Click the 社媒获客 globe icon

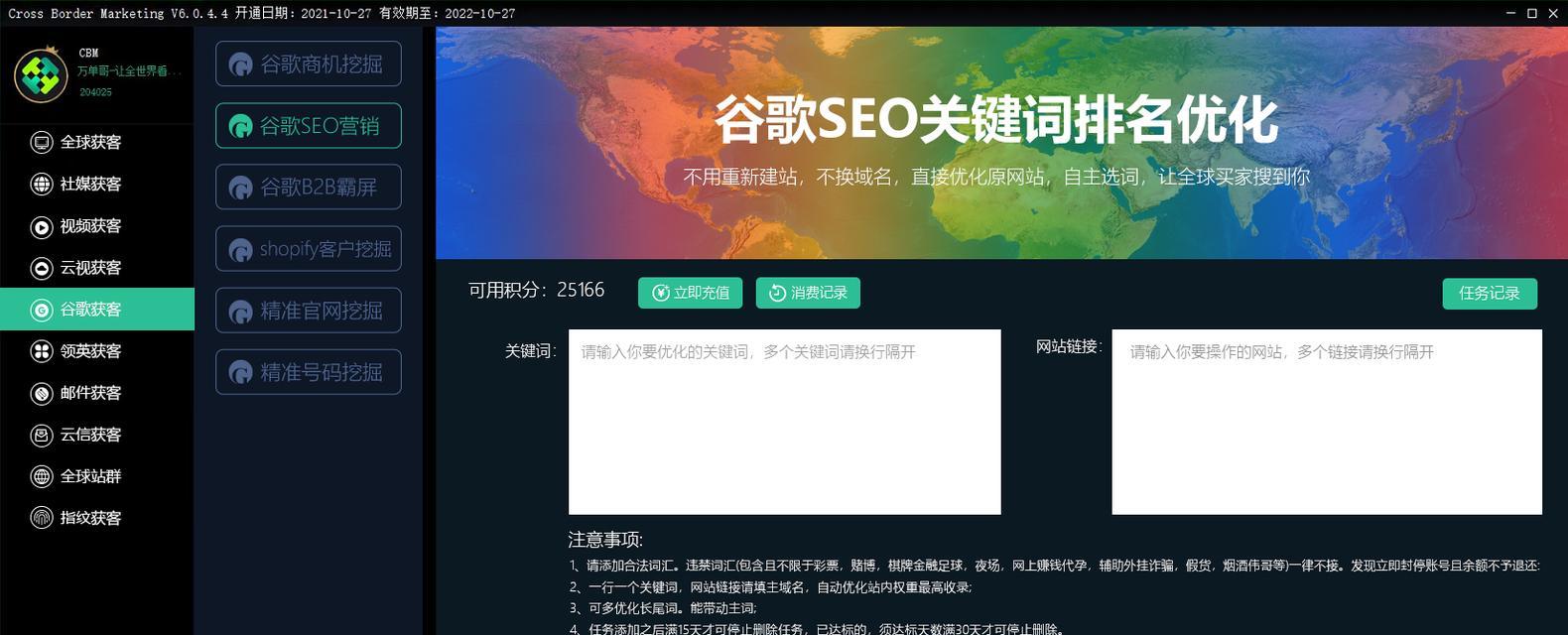41,184
